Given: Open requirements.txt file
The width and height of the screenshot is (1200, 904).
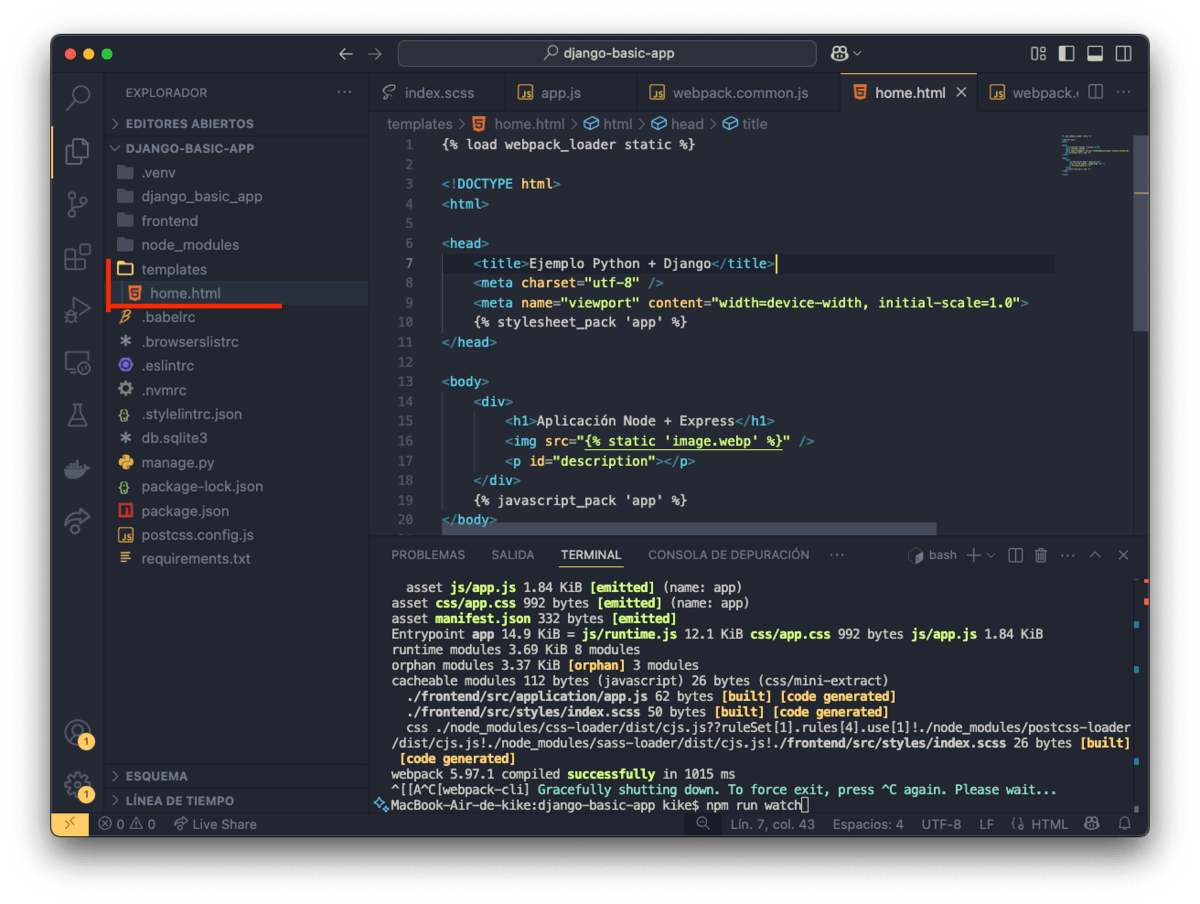Looking at the screenshot, I should (x=236, y=559).
